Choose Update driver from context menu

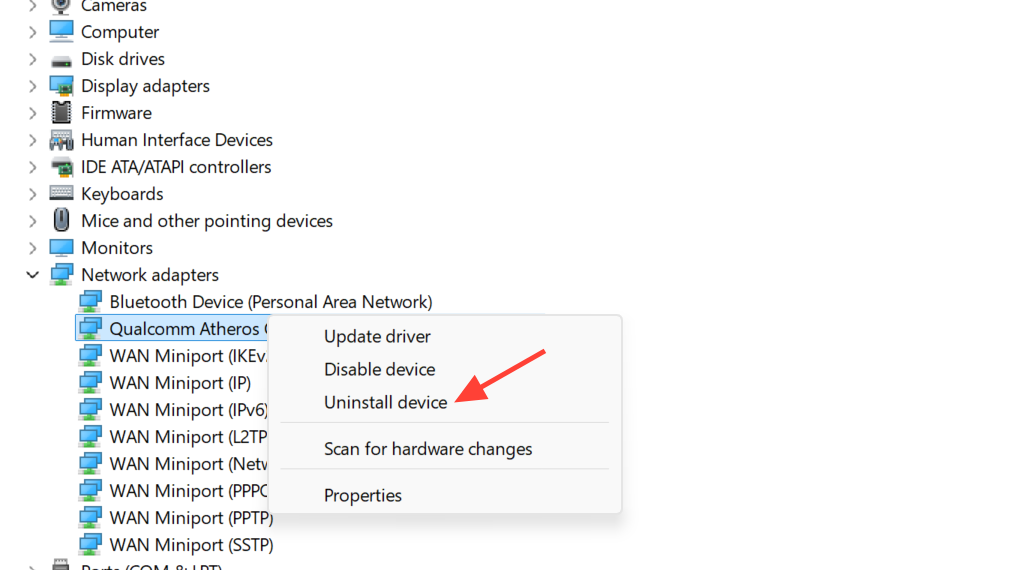tap(377, 337)
